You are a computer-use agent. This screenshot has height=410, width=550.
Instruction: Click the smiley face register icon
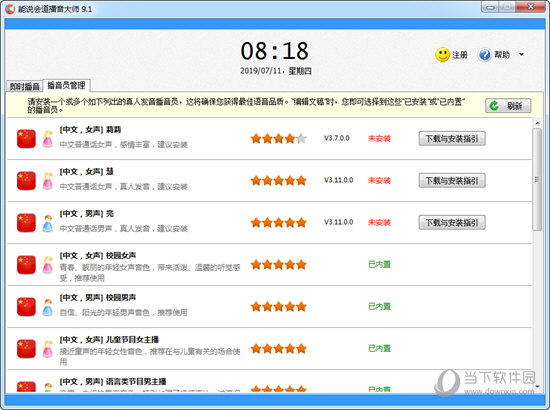point(442,55)
